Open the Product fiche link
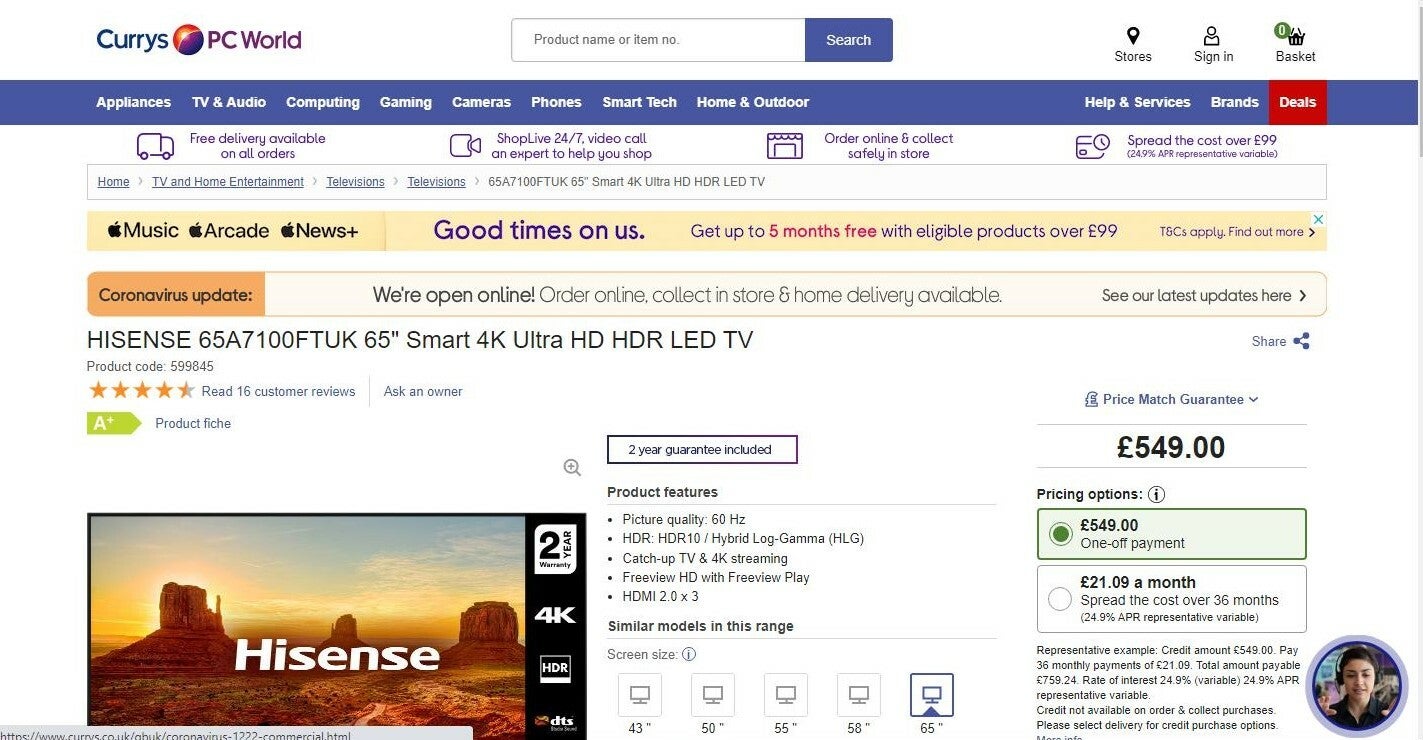 (193, 424)
